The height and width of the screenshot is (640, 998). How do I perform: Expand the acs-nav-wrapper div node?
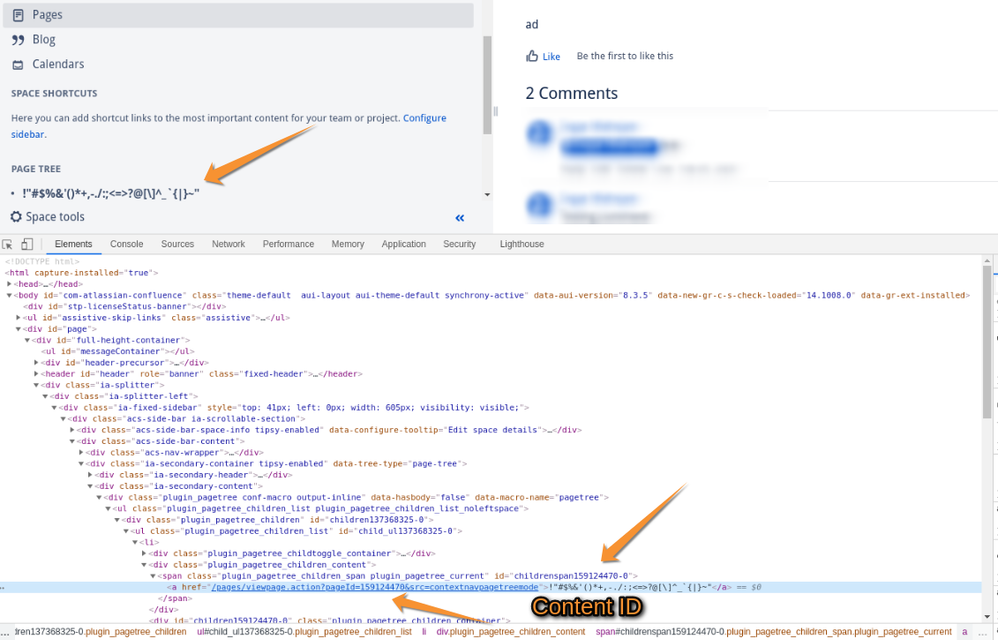[81, 453]
